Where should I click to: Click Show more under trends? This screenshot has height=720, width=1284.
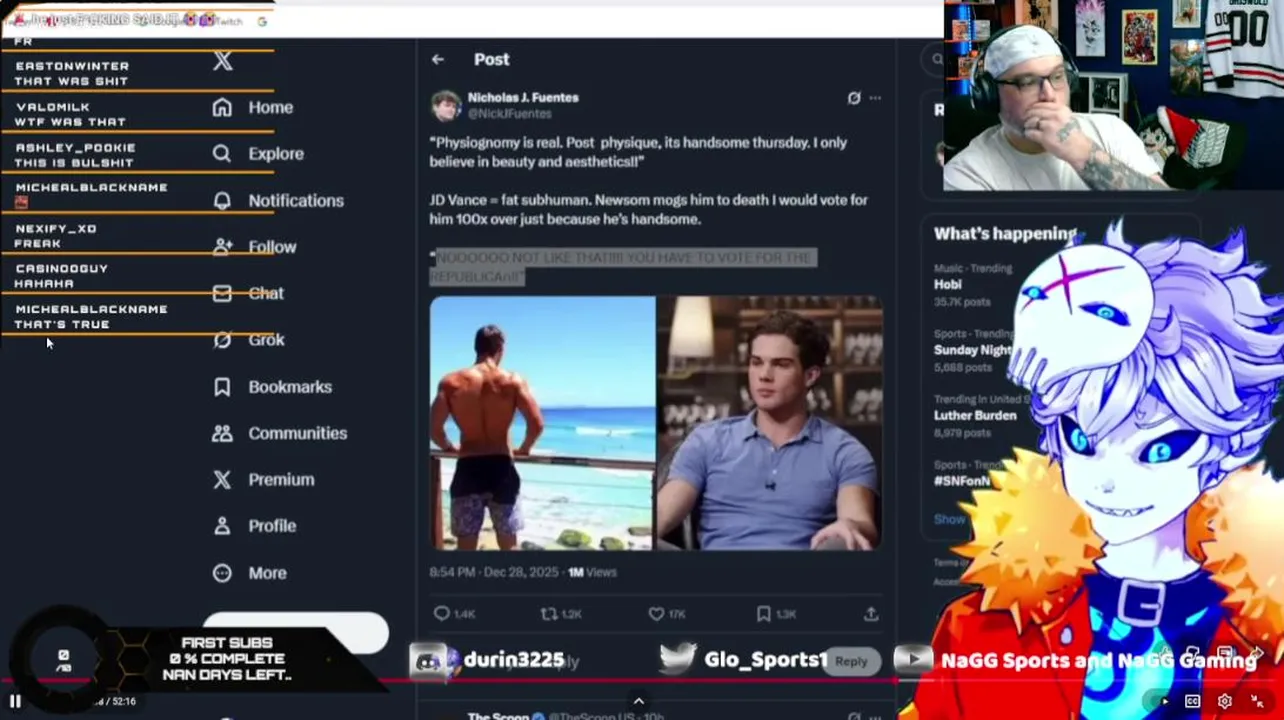(950, 519)
